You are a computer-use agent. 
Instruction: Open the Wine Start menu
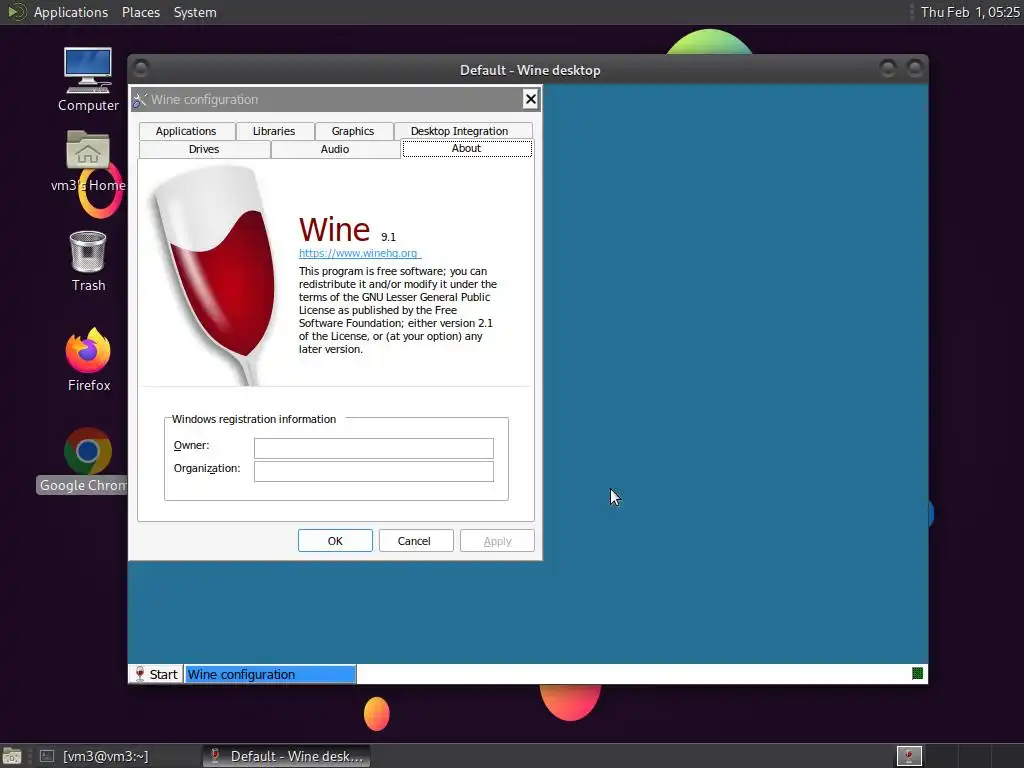click(156, 674)
